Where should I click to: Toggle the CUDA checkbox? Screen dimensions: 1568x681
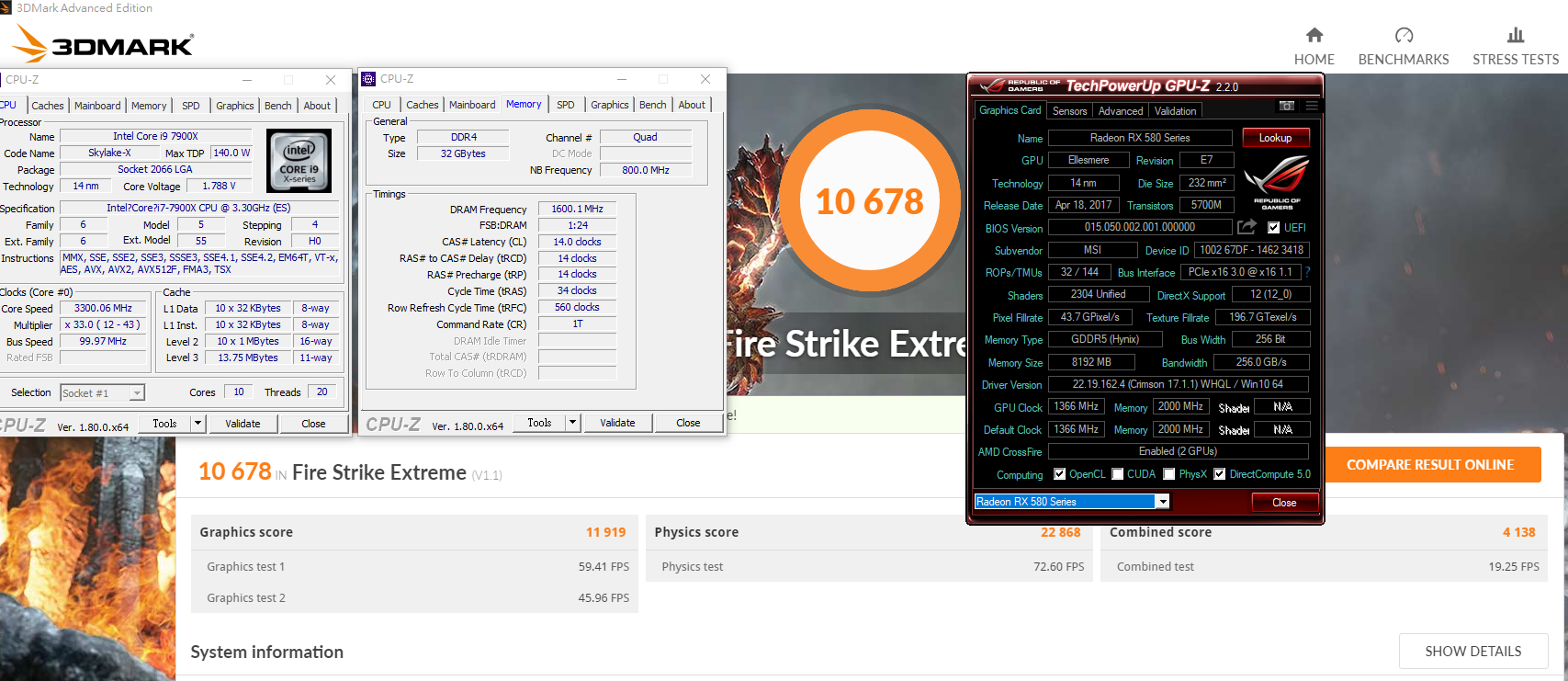[1118, 474]
